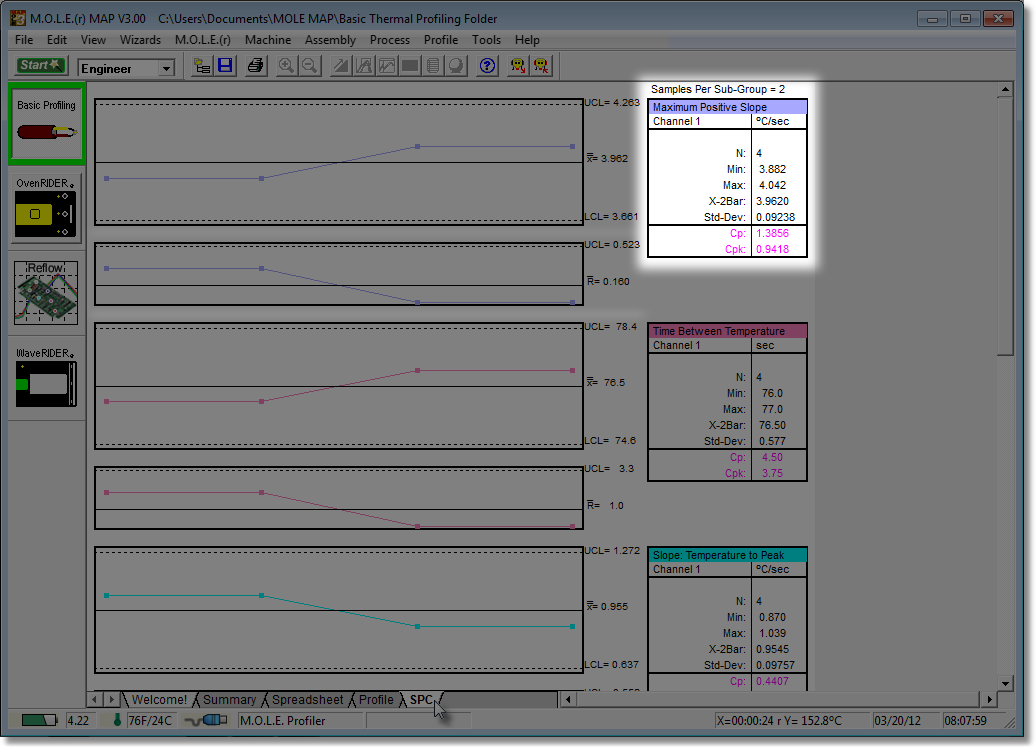Click the Slope: Temperature to Peak header
The image size is (1036, 749).
point(727,555)
